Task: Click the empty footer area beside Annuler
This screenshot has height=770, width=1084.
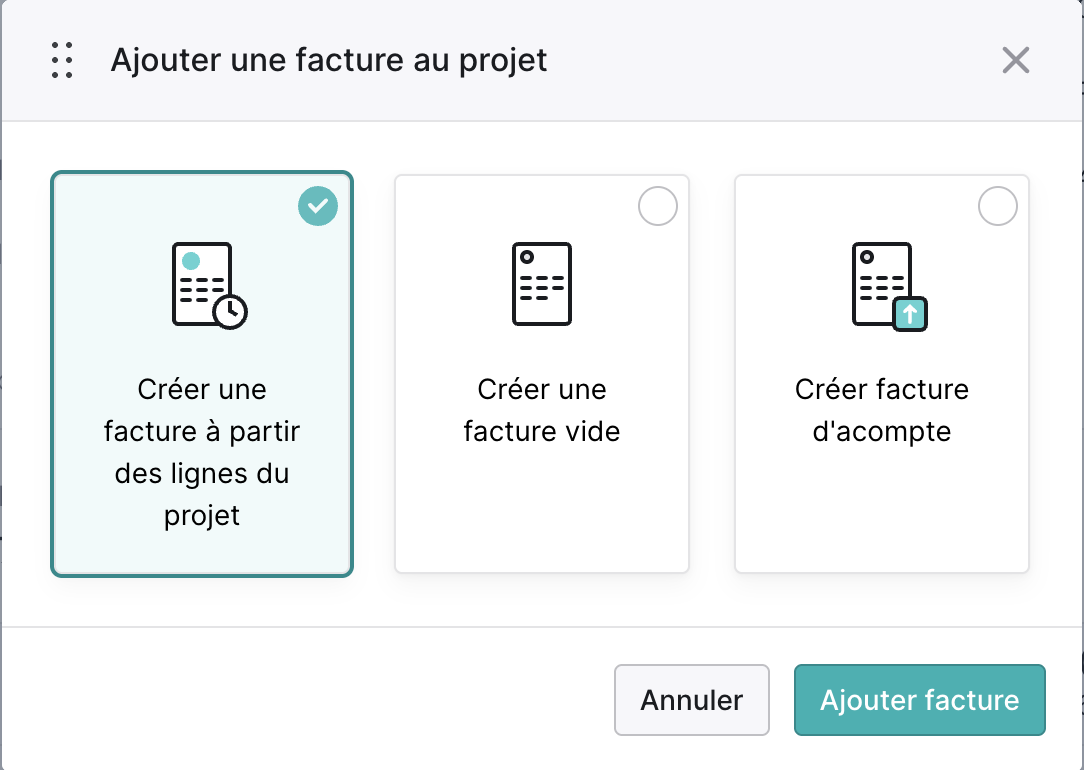Action: 304,699
